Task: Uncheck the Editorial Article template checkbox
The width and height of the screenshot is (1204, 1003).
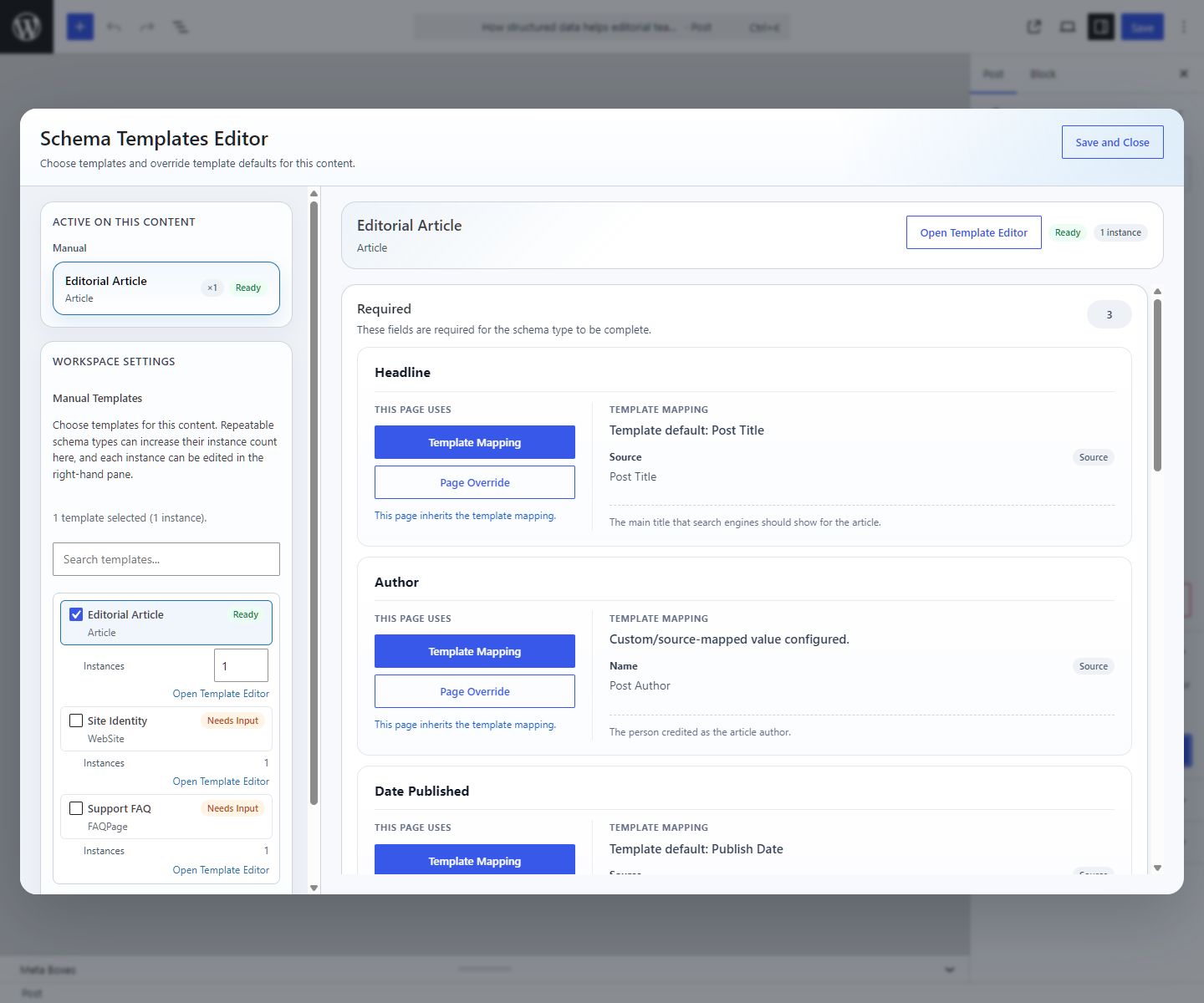Action: coord(76,614)
